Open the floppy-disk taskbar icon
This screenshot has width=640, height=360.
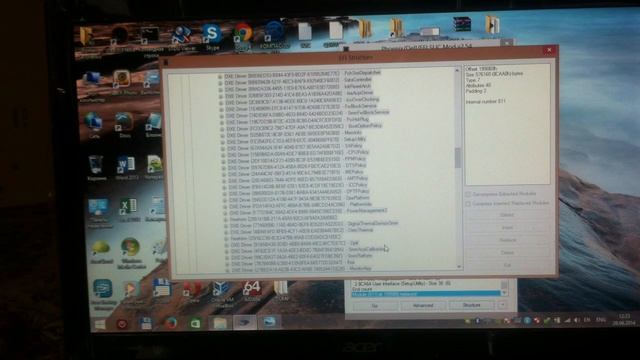146,324
